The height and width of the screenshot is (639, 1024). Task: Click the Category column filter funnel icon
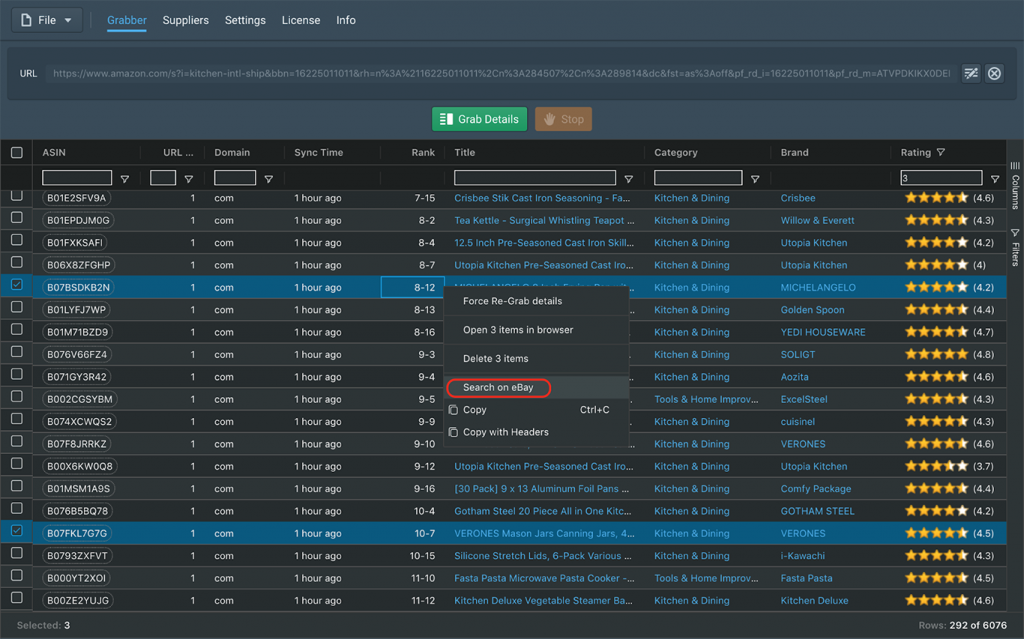(755, 179)
